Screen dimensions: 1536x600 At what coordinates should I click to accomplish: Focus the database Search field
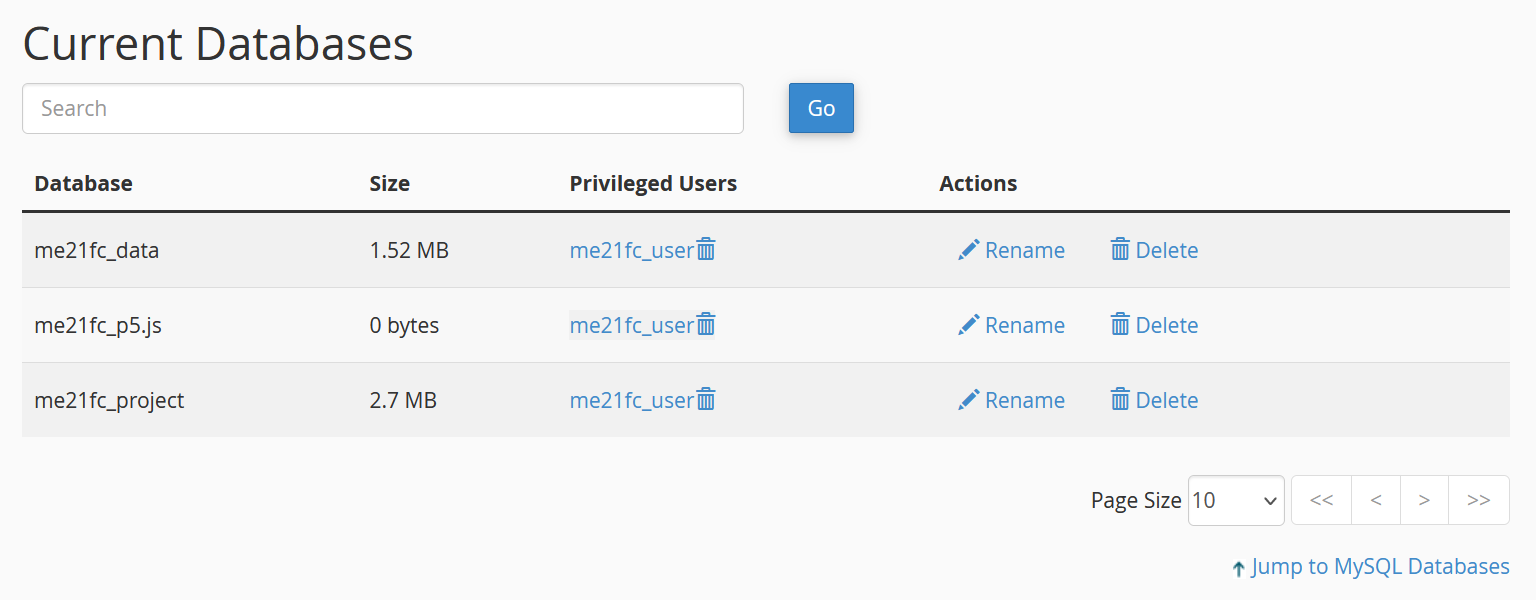pos(382,108)
